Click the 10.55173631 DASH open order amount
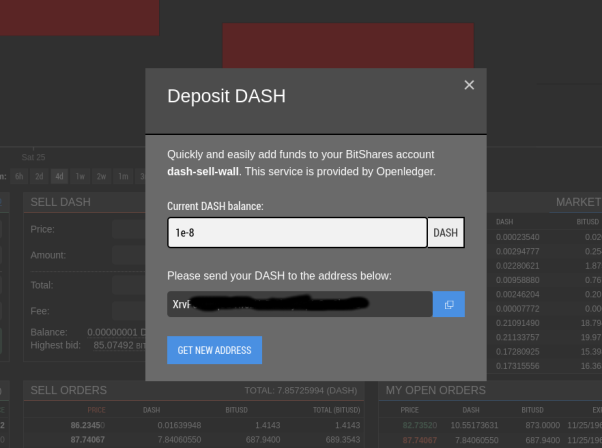Screen dimensions: 602x448 474,425
